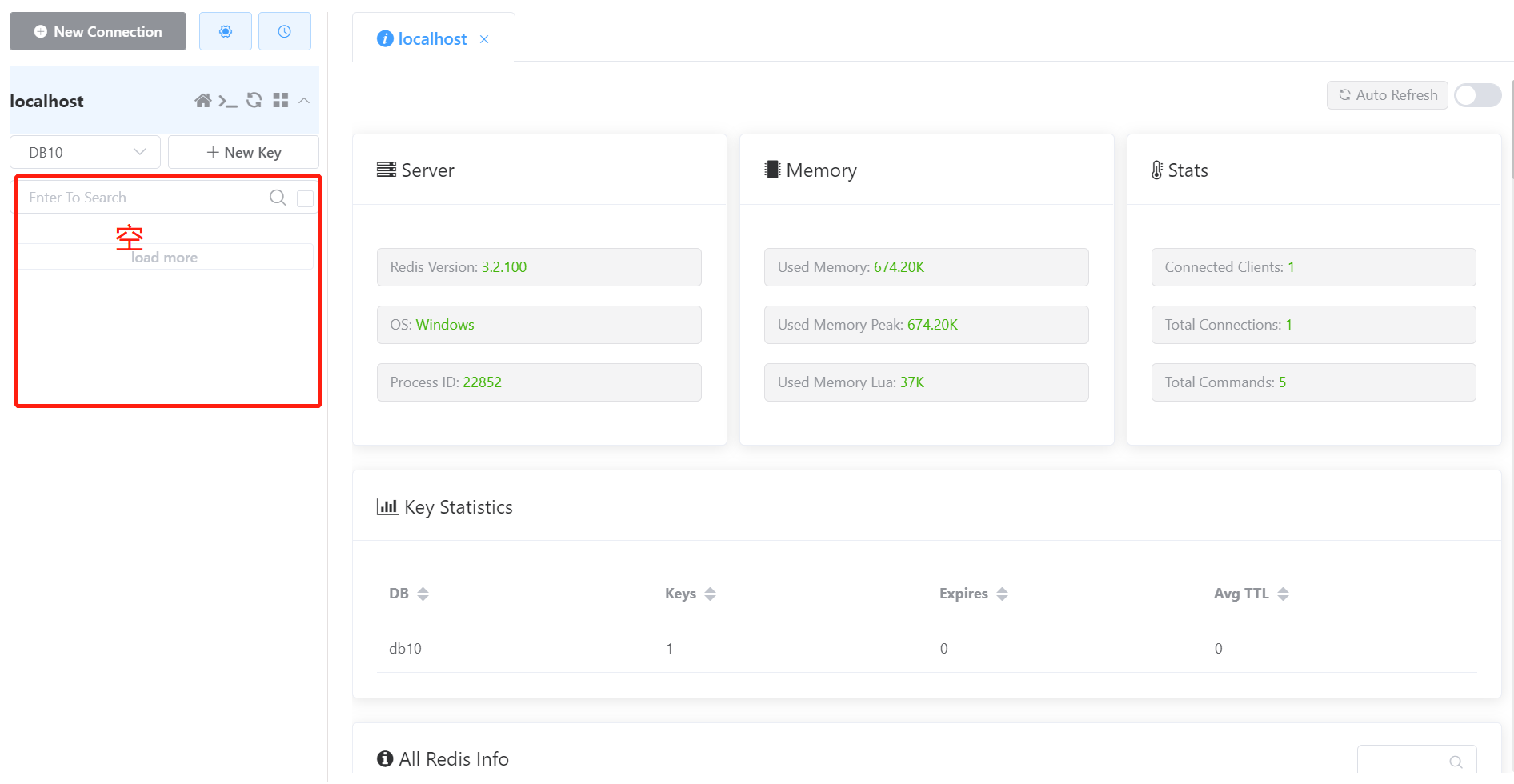Open the Redis console terminal icon
The height and width of the screenshot is (784, 1514).
[228, 101]
